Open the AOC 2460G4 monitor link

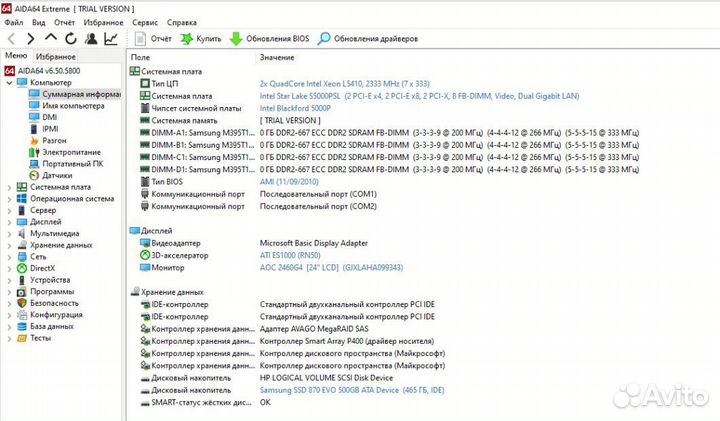tap(331, 268)
